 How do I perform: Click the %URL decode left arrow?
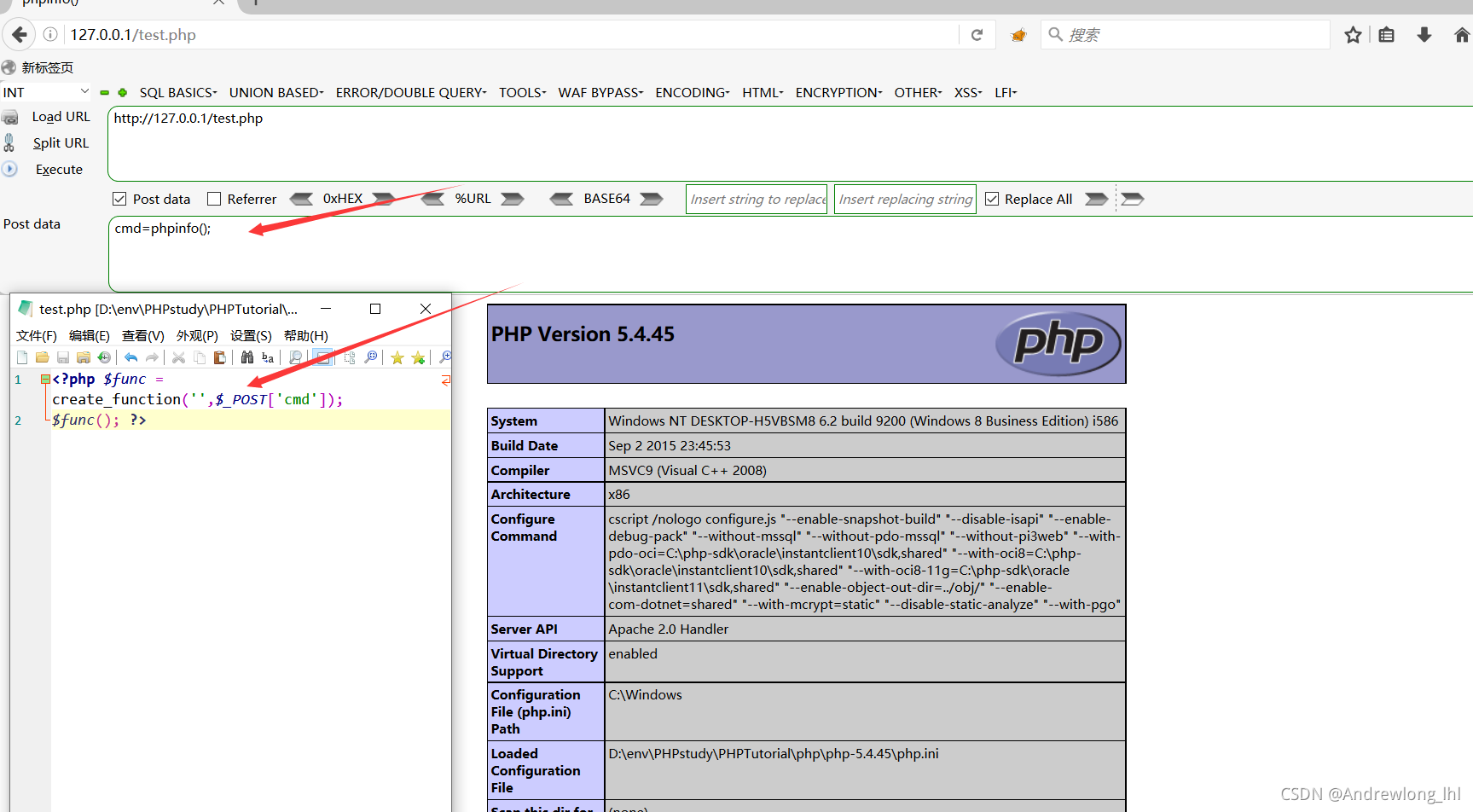coord(433,199)
